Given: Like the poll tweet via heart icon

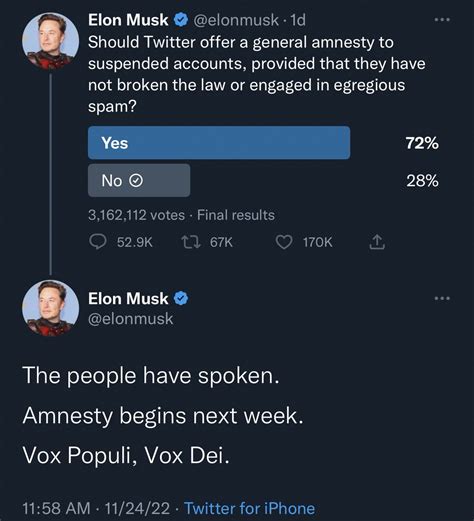Looking at the screenshot, I should coord(284,242).
